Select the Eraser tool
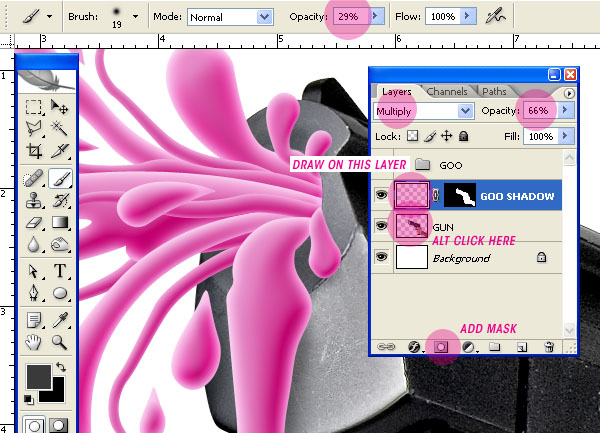 34,223
